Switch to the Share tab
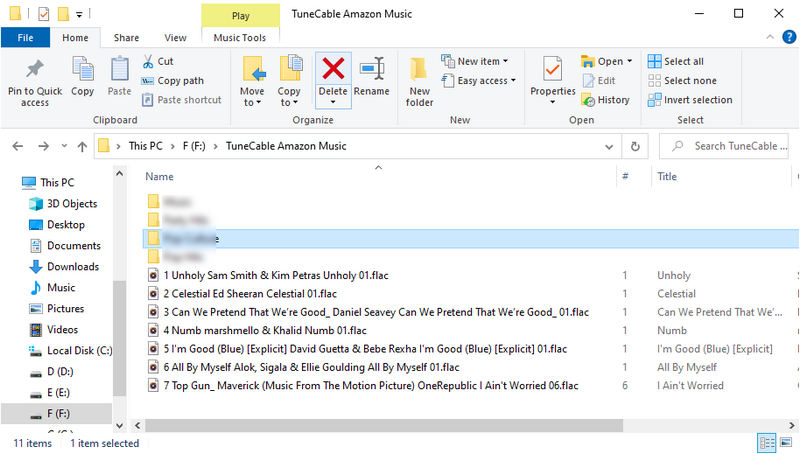This screenshot has width=800, height=454. coord(126,38)
